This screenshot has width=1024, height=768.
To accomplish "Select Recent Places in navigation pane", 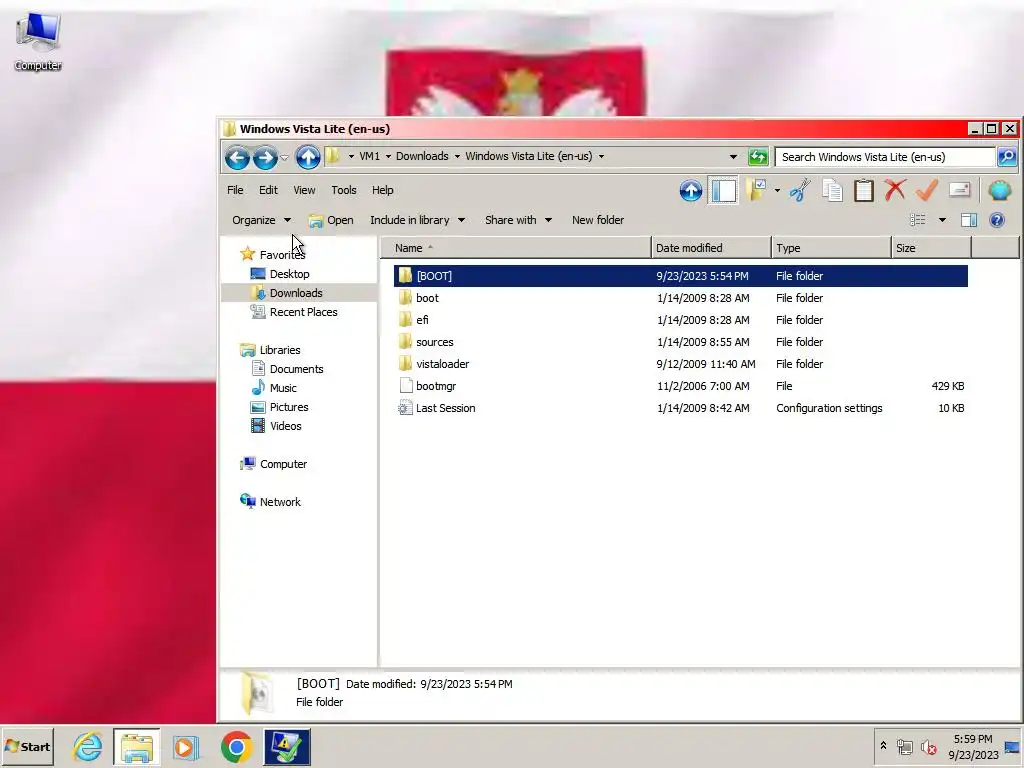I will pos(303,312).
